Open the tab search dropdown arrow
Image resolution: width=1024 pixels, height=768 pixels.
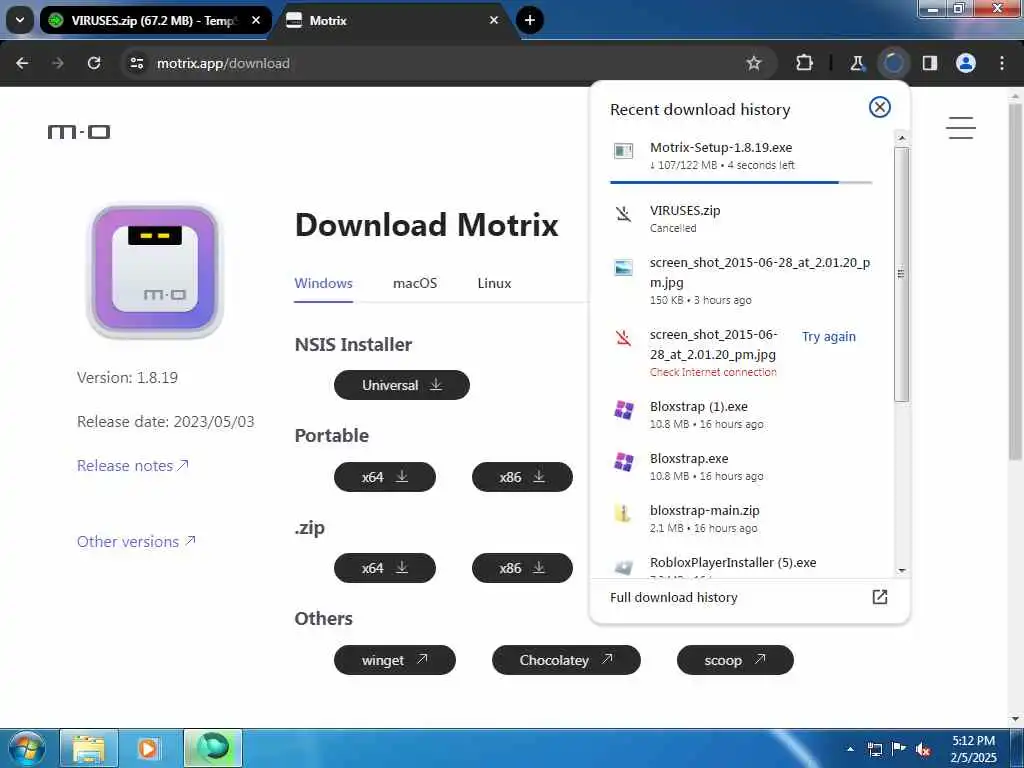(20, 20)
